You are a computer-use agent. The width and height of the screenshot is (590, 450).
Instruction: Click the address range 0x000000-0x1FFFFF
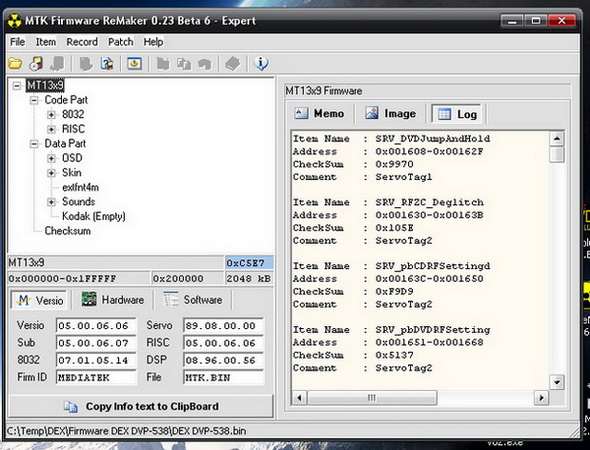[78, 279]
